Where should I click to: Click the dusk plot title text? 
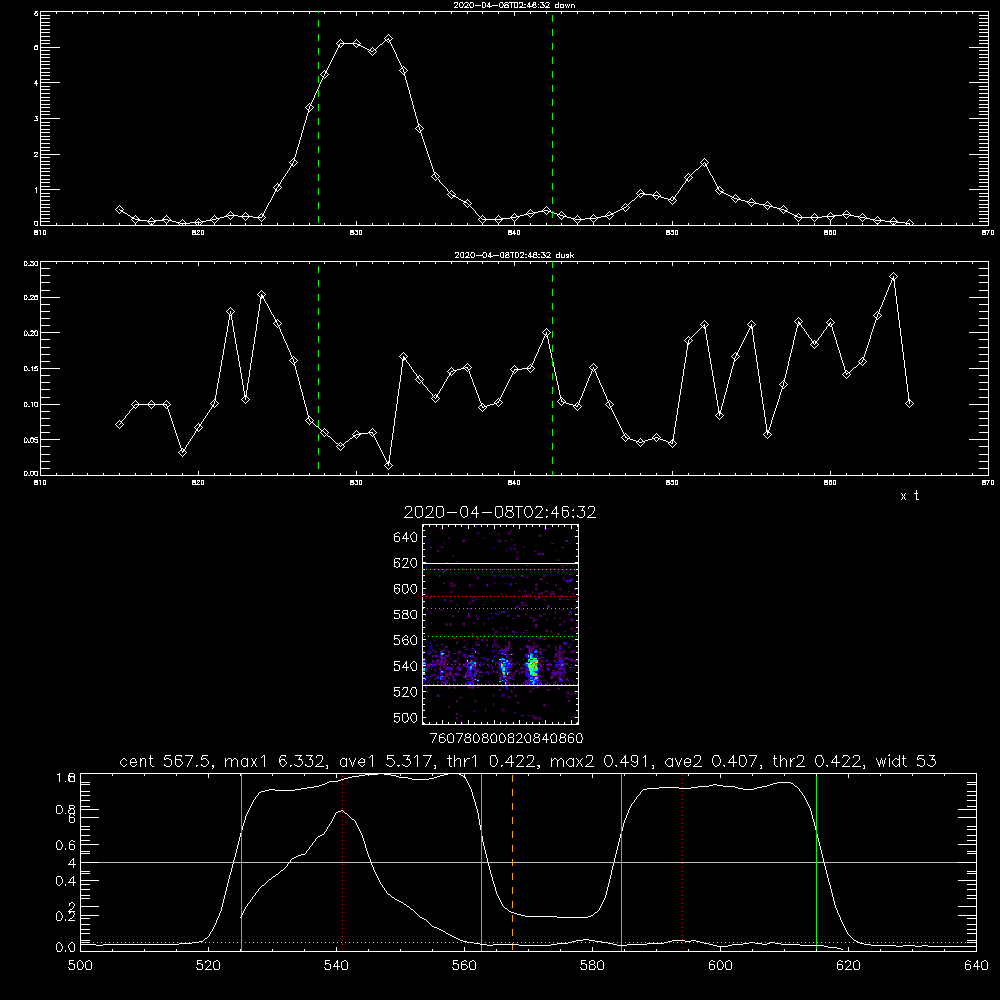[x=514, y=255]
